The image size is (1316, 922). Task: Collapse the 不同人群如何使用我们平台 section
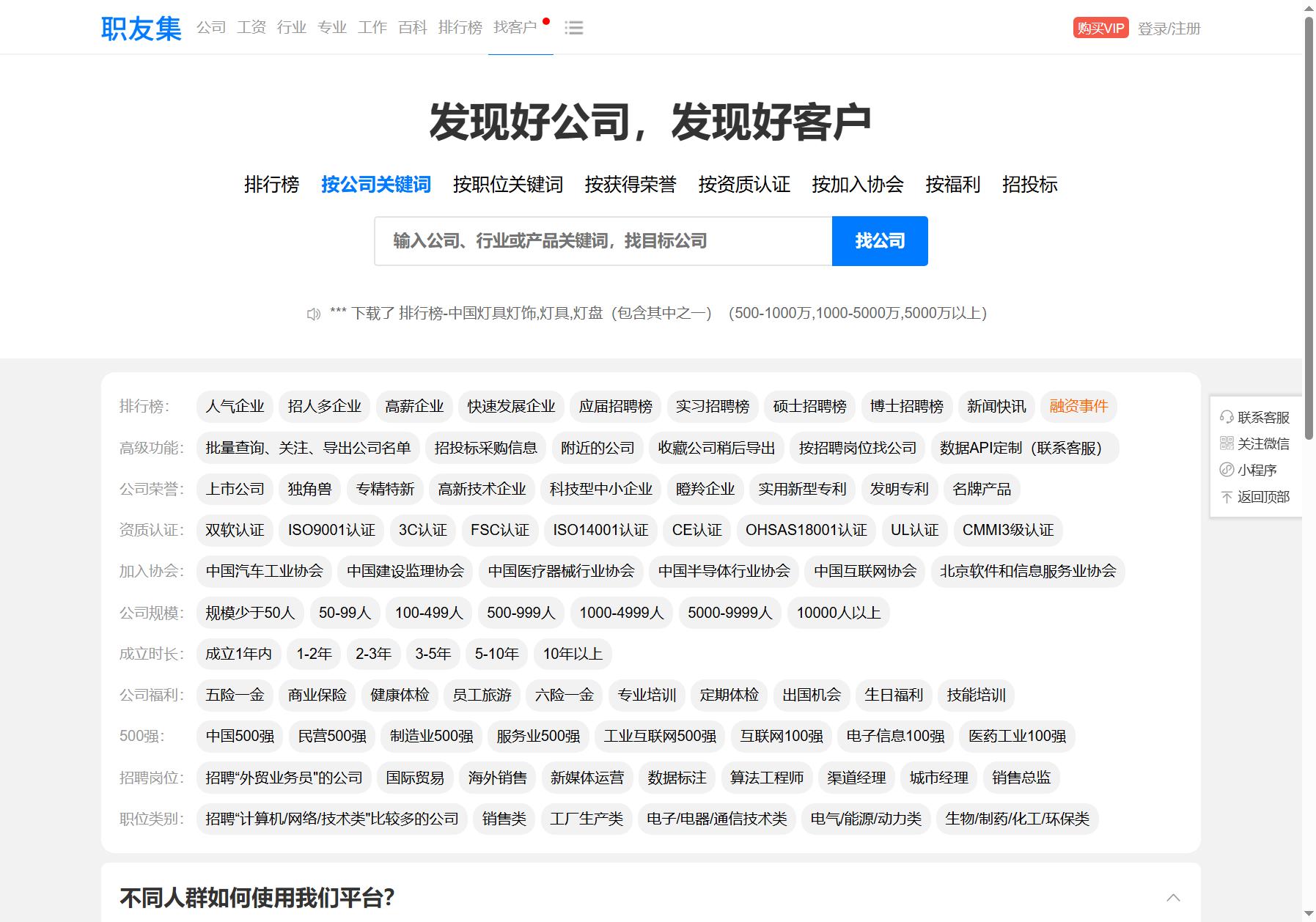[1173, 898]
